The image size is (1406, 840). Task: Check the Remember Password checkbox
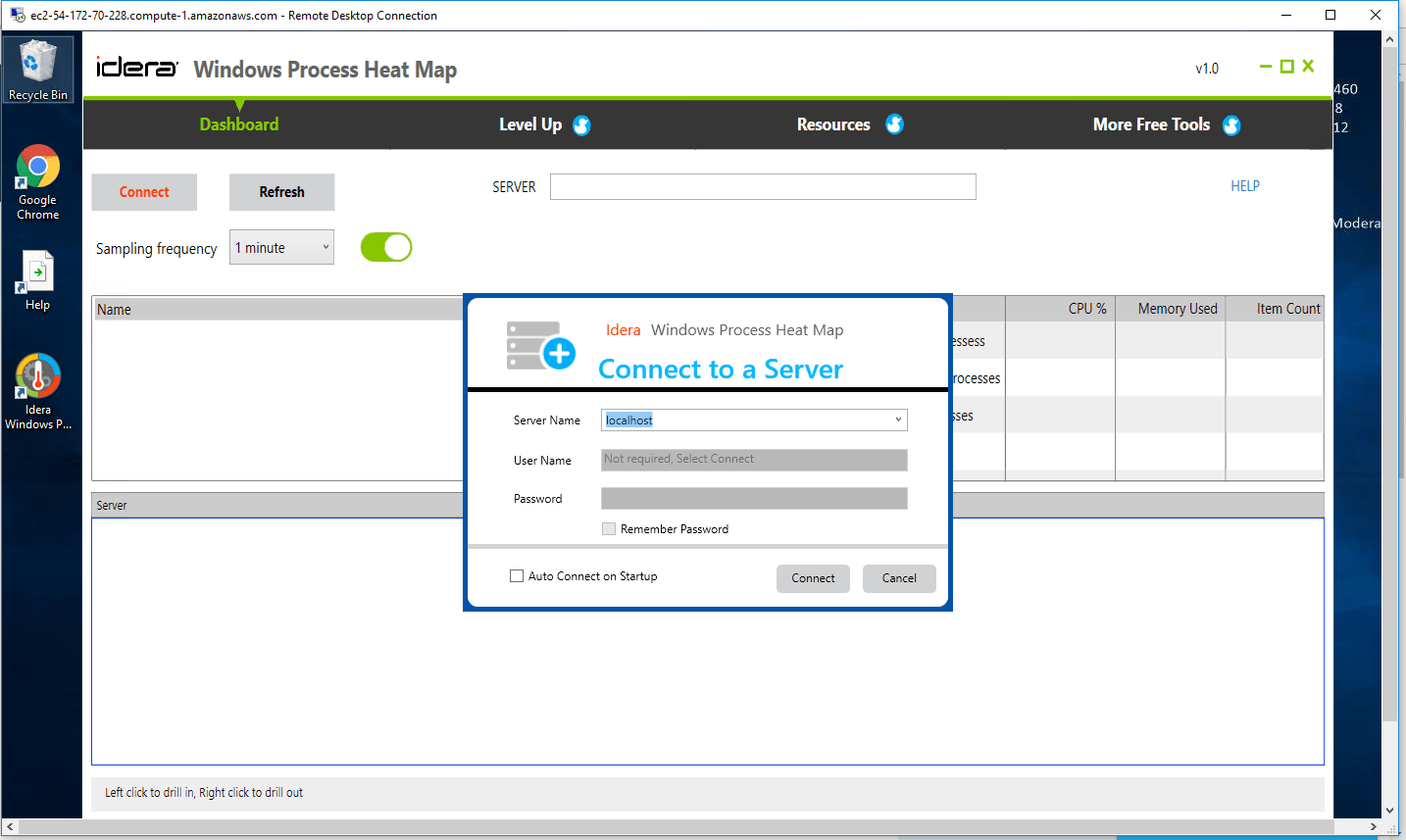(609, 528)
